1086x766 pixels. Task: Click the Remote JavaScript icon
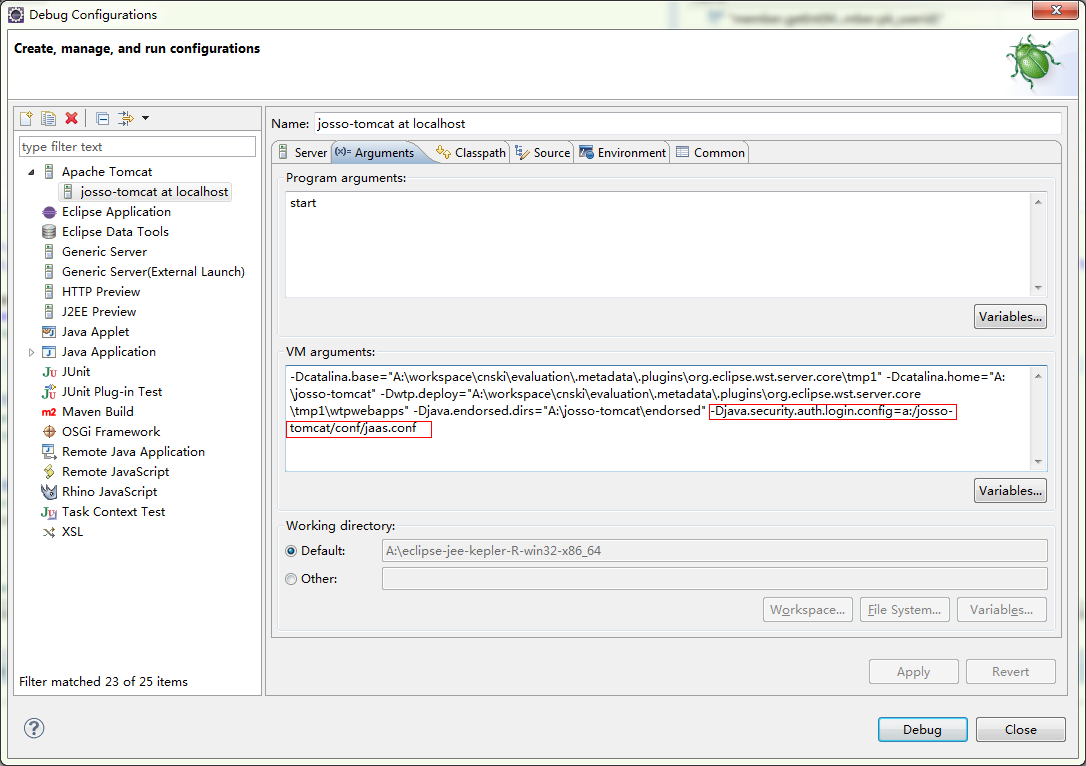[49, 472]
